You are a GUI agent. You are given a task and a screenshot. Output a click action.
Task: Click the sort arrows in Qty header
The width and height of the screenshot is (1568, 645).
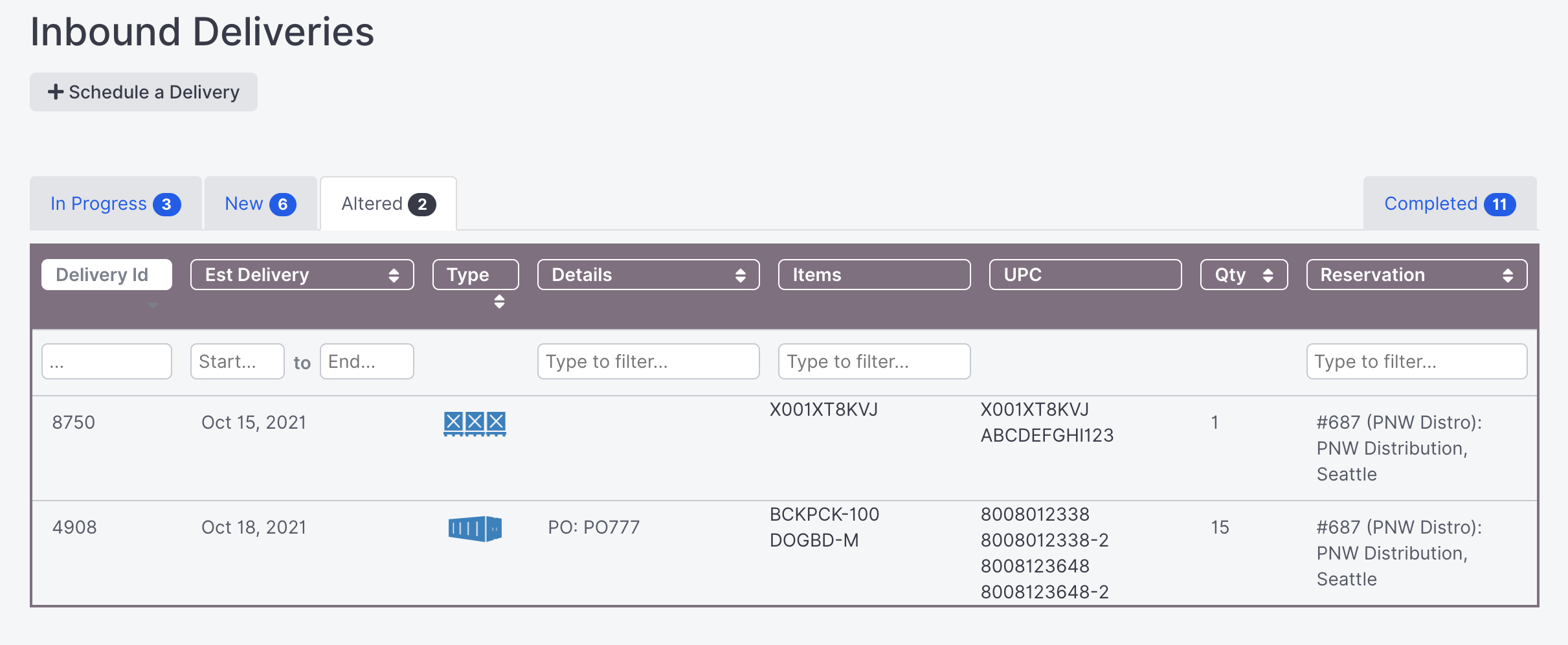click(1268, 275)
